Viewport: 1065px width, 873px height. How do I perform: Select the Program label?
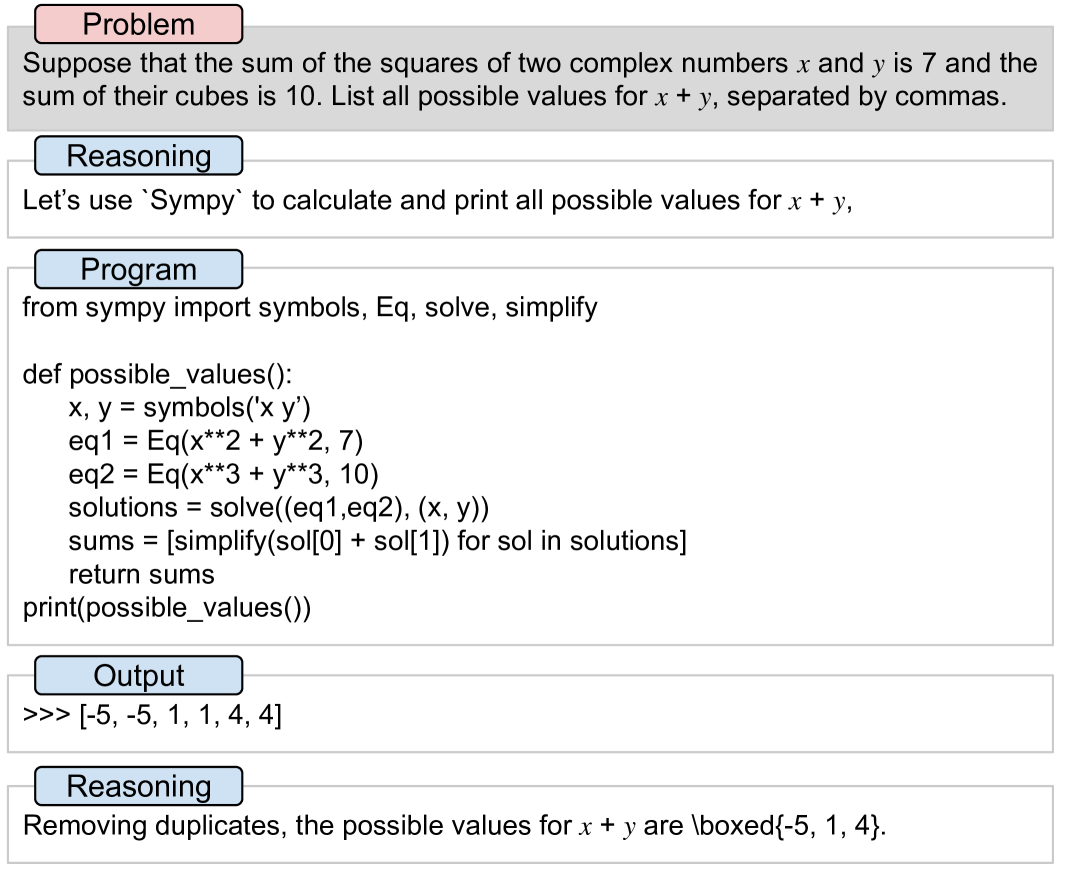139,270
